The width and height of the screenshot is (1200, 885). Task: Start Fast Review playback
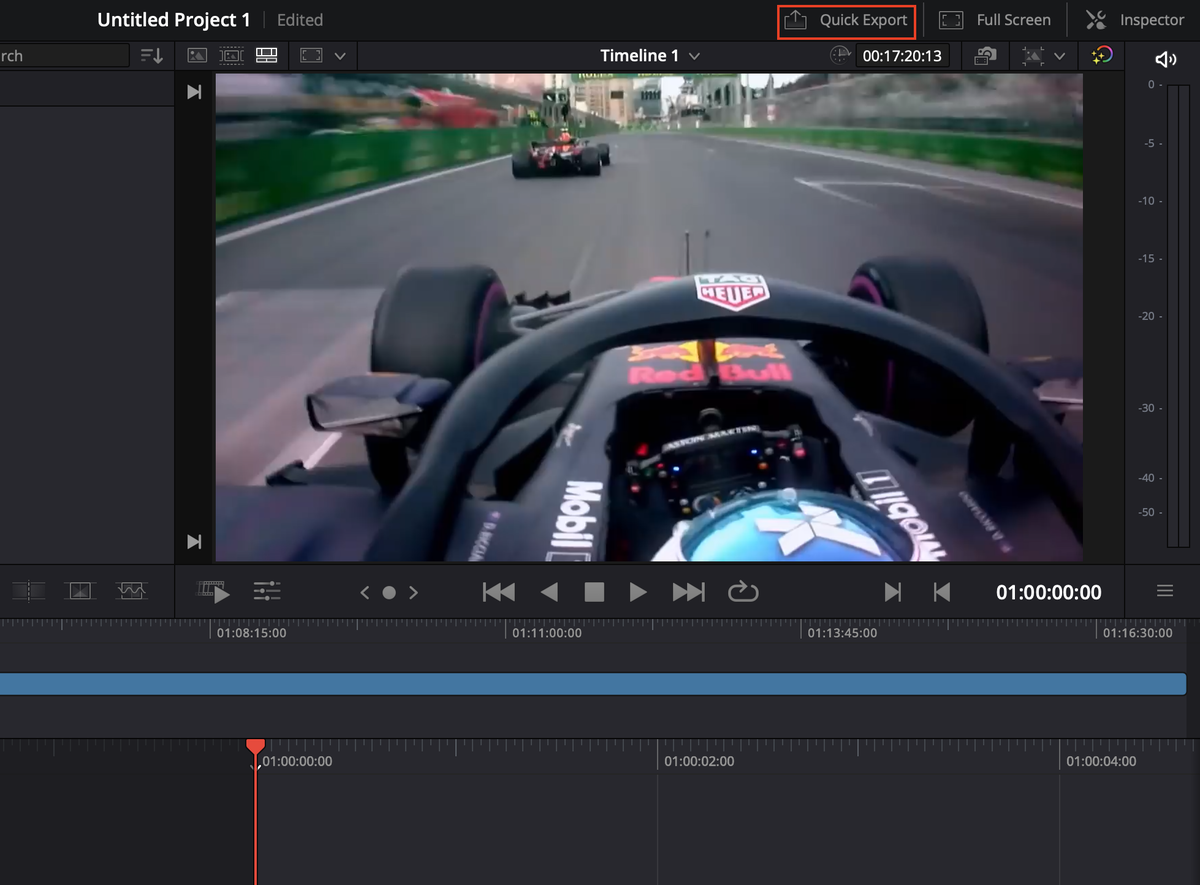pyautogui.click(x=214, y=592)
